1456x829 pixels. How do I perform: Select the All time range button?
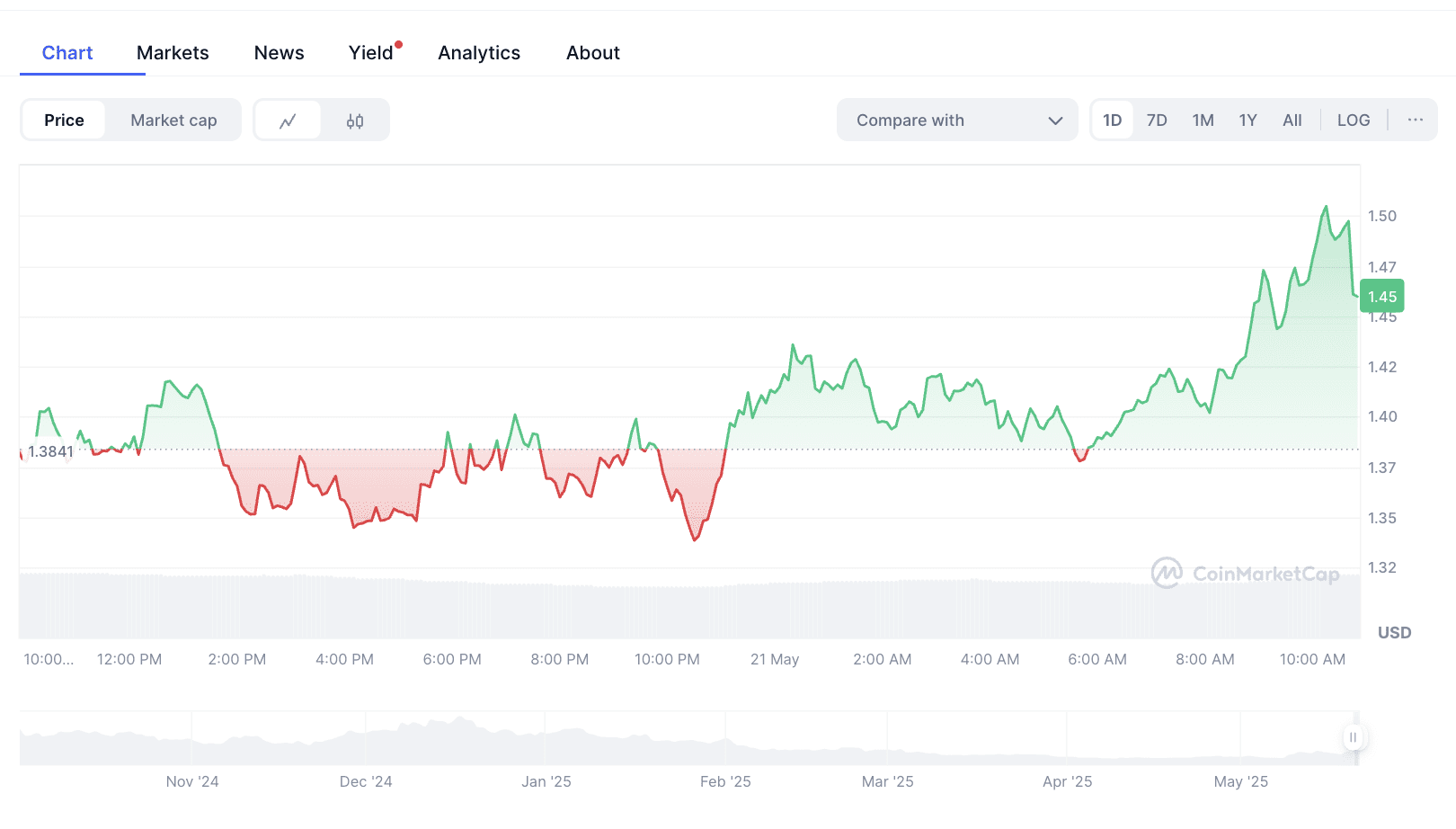tap(1292, 120)
